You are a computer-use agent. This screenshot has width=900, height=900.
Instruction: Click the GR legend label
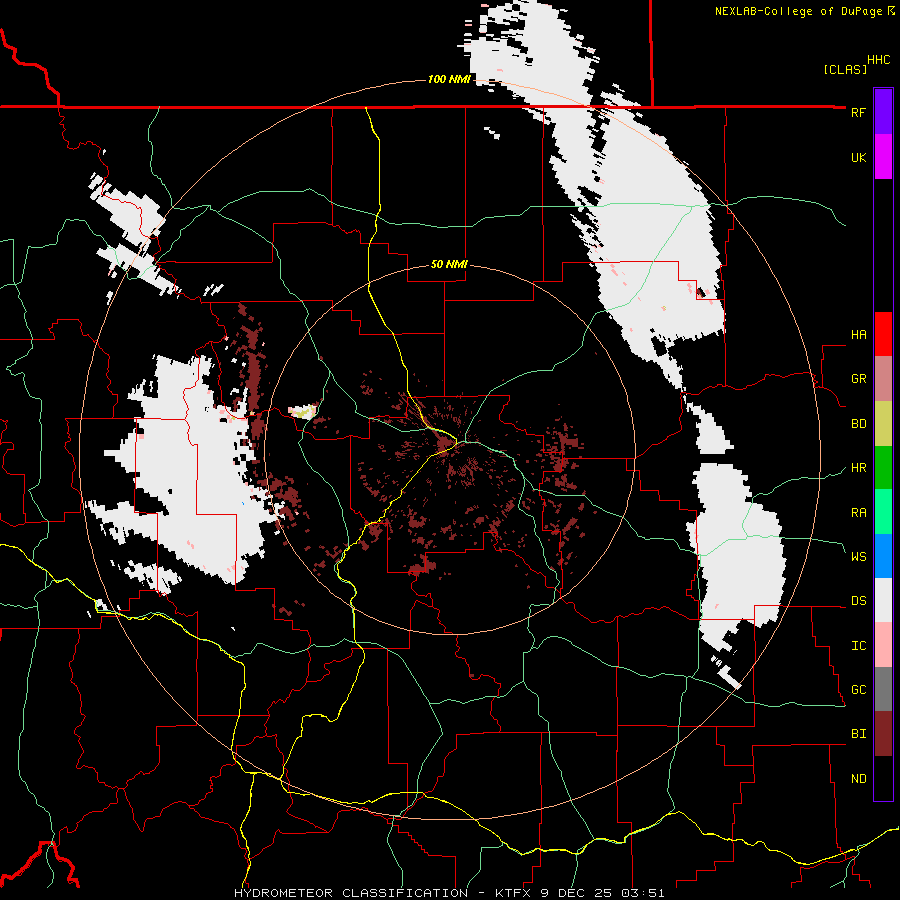pyautogui.click(x=858, y=379)
